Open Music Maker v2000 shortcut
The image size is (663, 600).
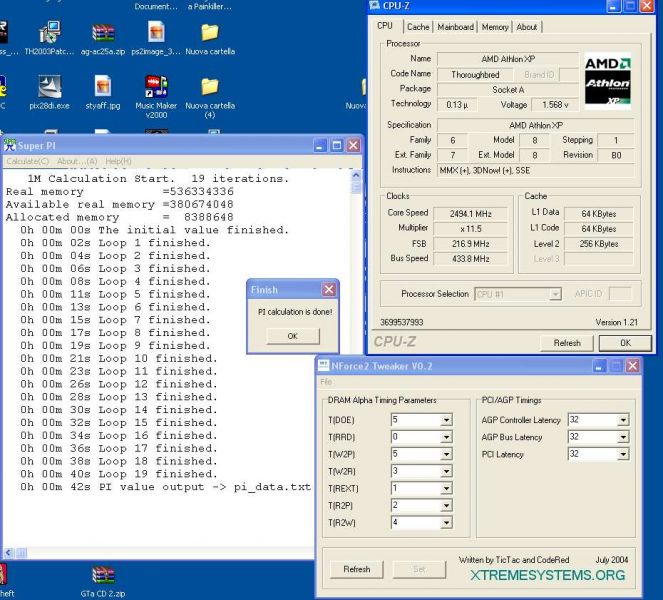[x=156, y=96]
